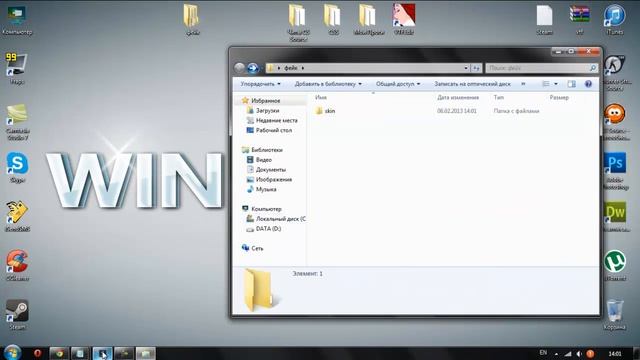640x360 pixels.
Task: Click the EN language indicator
Action: [543, 353]
